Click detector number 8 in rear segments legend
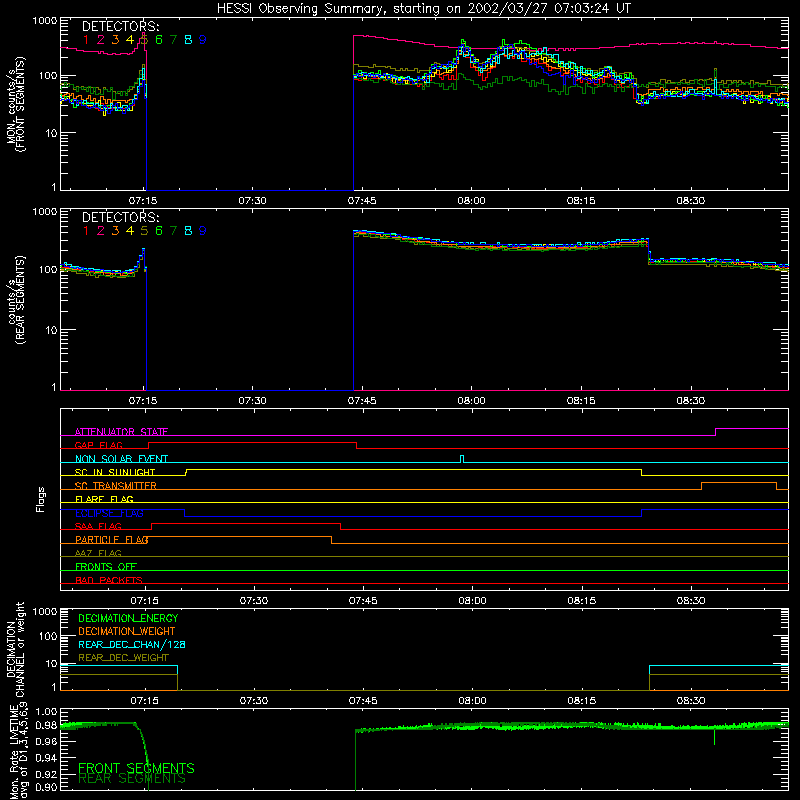This screenshot has height=800, width=800. click(x=188, y=231)
